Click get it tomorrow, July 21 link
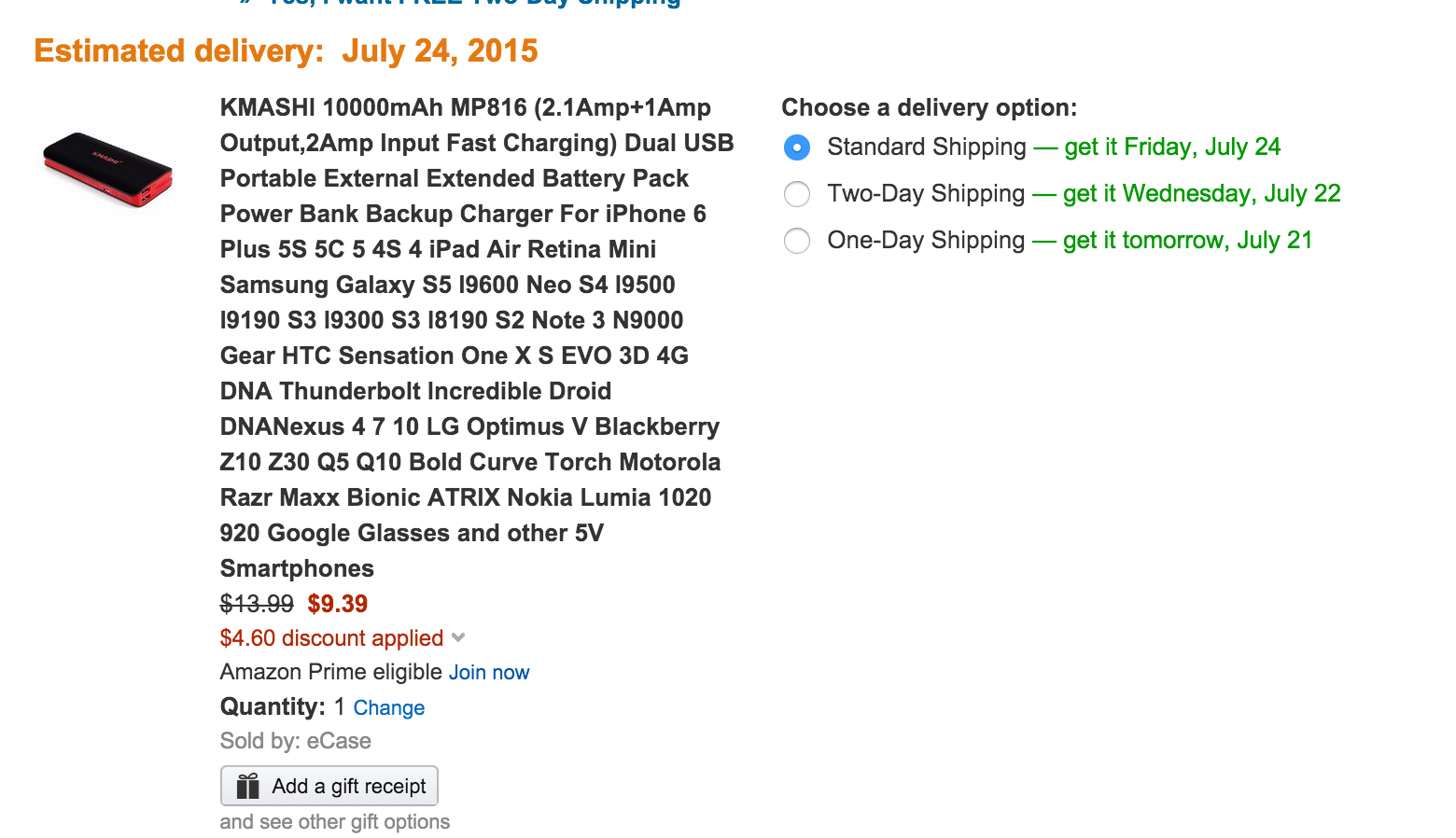The image size is (1456, 838). (x=1186, y=240)
